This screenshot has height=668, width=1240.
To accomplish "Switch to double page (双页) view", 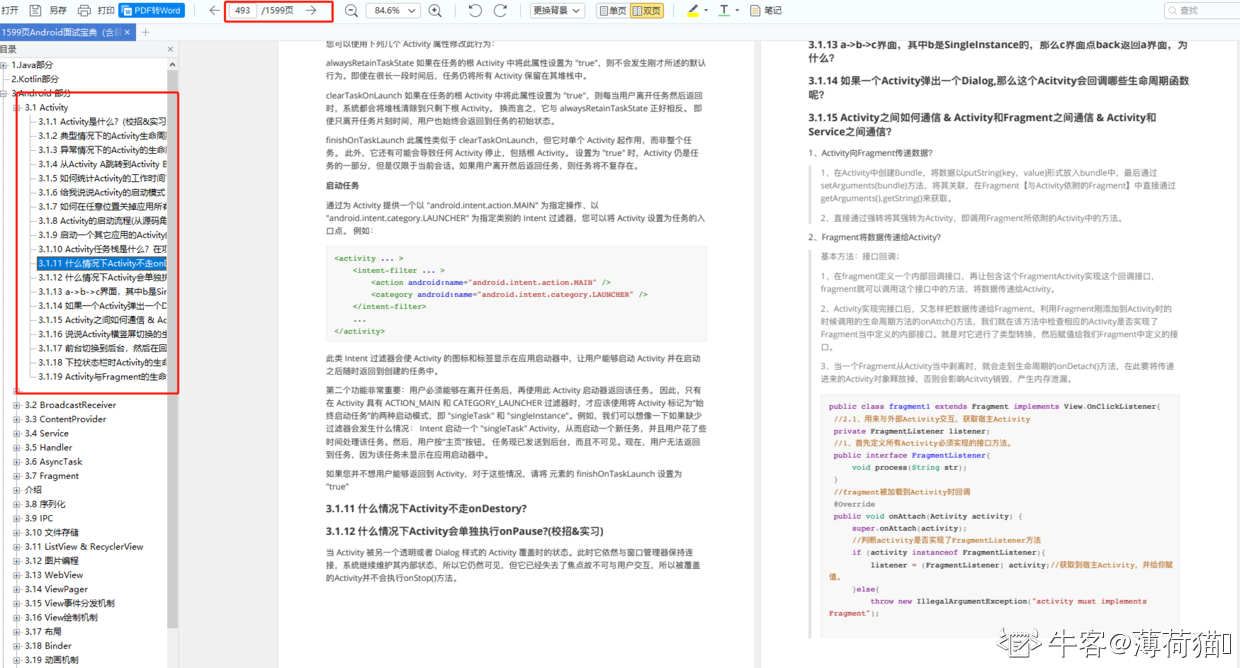I will [x=646, y=10].
